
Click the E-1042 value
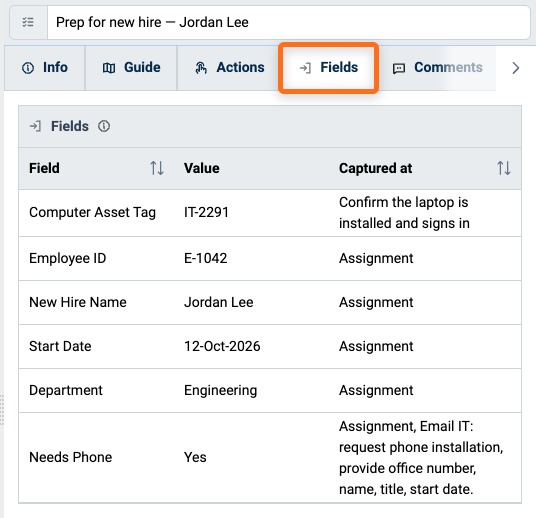pyautogui.click(x=205, y=258)
